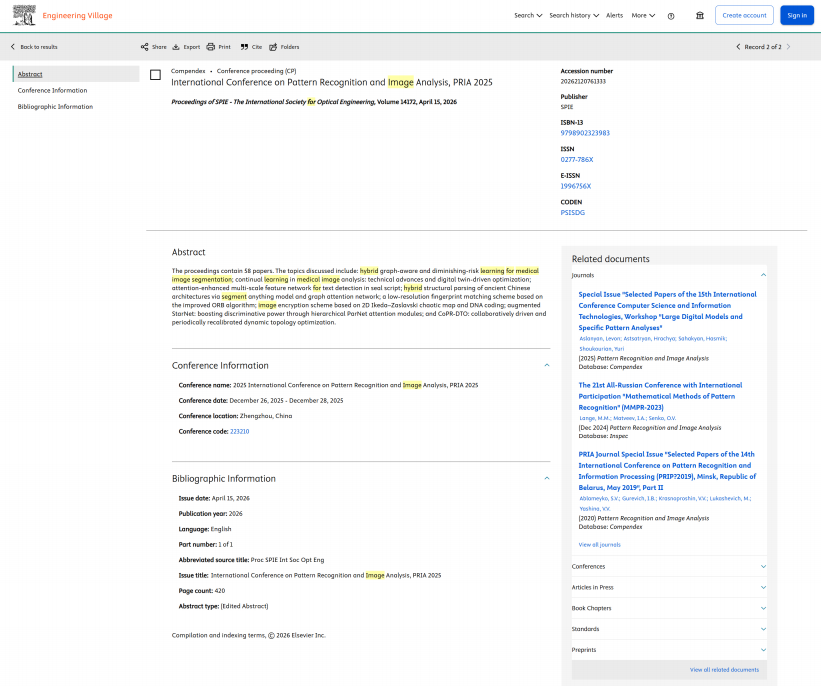Collapse the Bibliographic Information section
821x686 pixels.
coord(547,479)
